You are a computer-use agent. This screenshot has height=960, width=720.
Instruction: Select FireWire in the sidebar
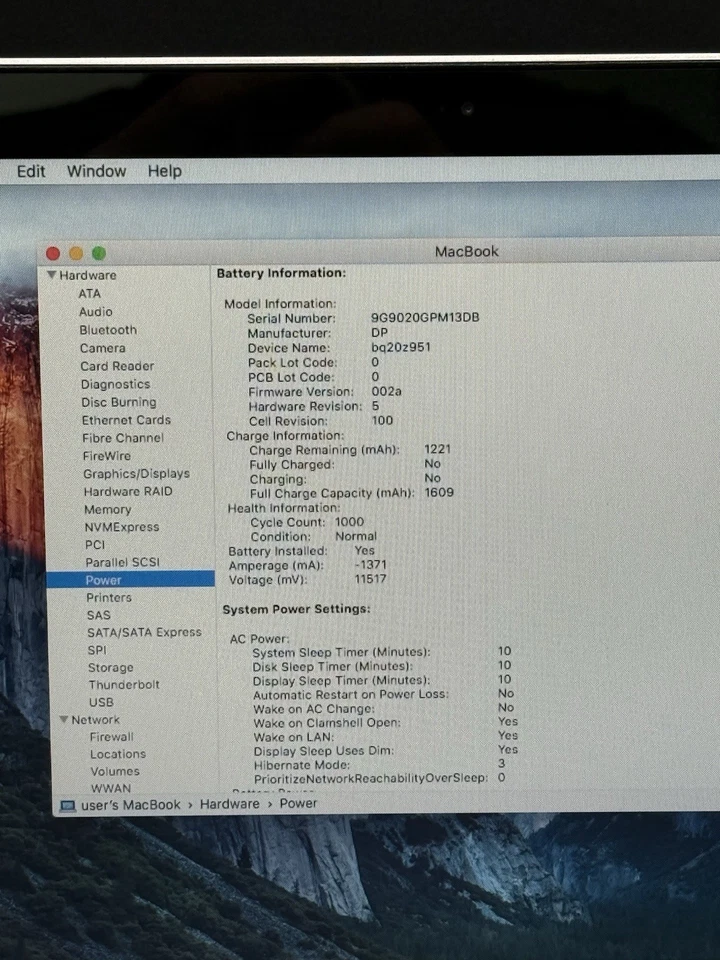click(107, 456)
